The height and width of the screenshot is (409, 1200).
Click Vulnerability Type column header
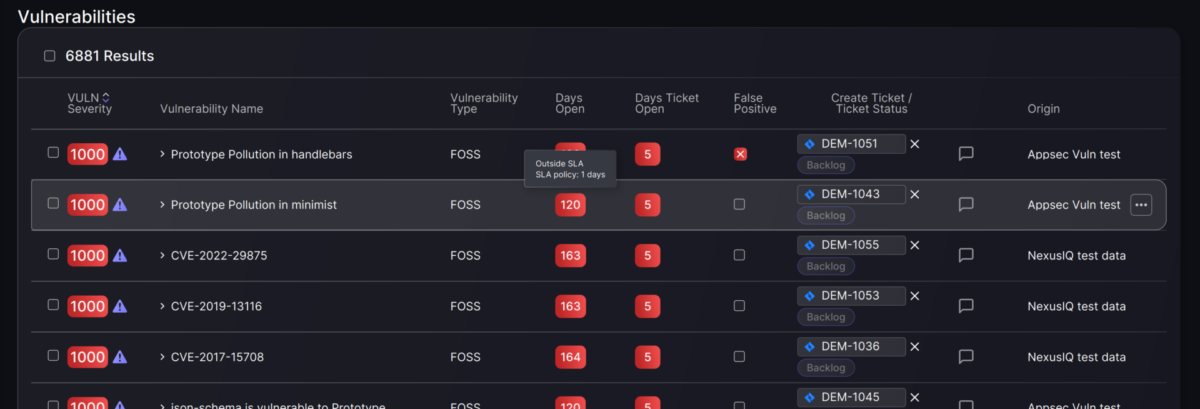coord(484,103)
